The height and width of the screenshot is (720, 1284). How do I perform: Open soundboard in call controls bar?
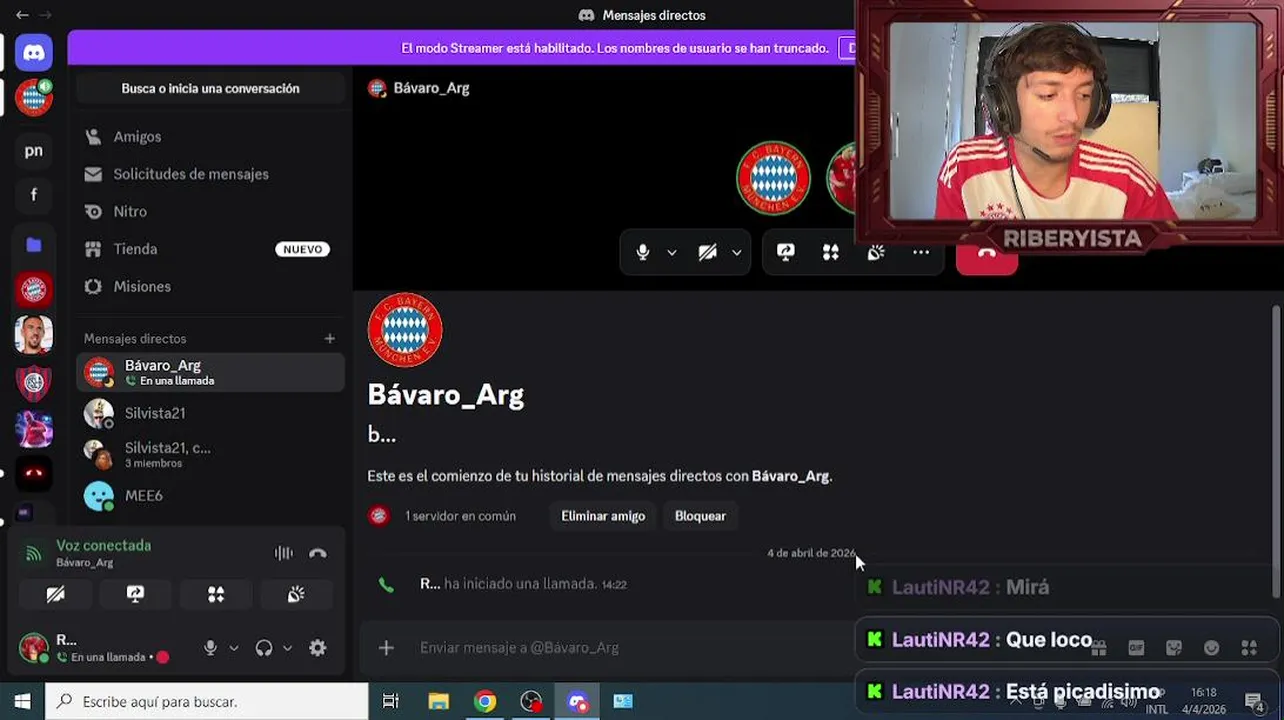click(876, 253)
